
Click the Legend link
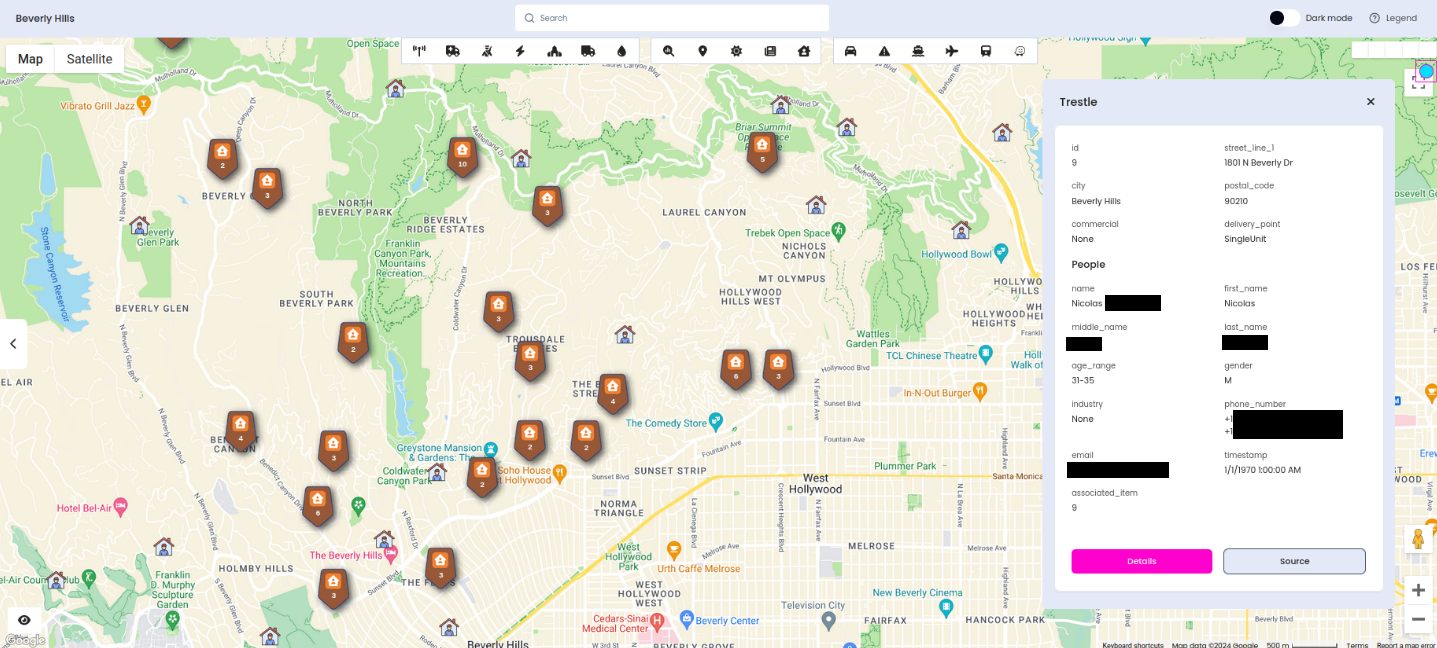(x=1401, y=18)
